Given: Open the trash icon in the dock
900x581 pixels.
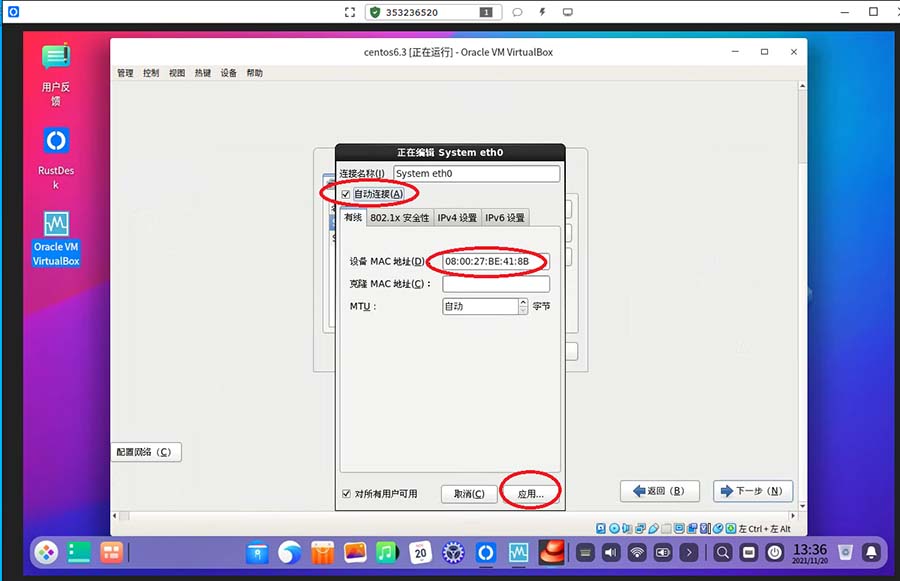Looking at the screenshot, I should tap(845, 553).
